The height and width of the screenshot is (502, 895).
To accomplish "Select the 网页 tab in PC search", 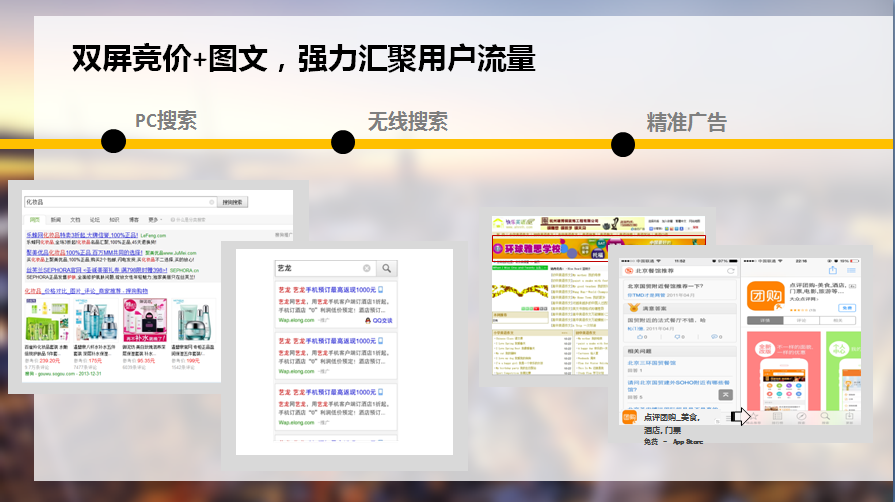I will tap(35, 220).
